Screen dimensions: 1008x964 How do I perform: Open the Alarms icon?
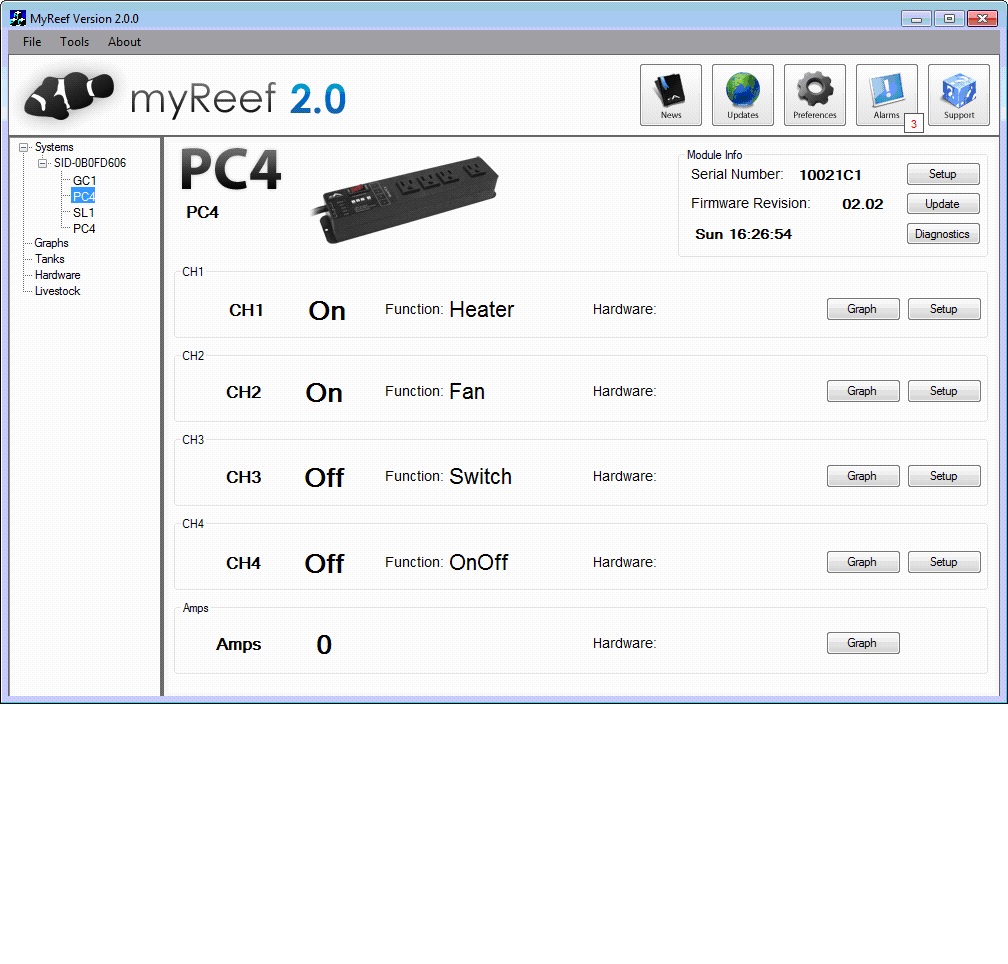[x=886, y=94]
